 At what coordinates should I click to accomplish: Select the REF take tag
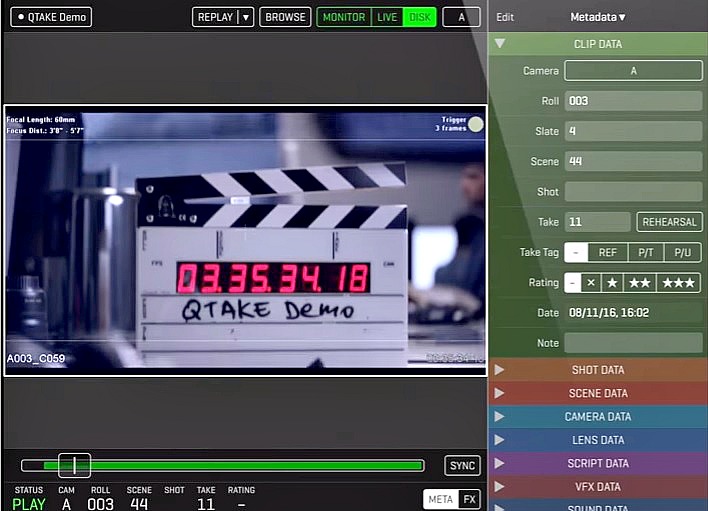point(608,252)
